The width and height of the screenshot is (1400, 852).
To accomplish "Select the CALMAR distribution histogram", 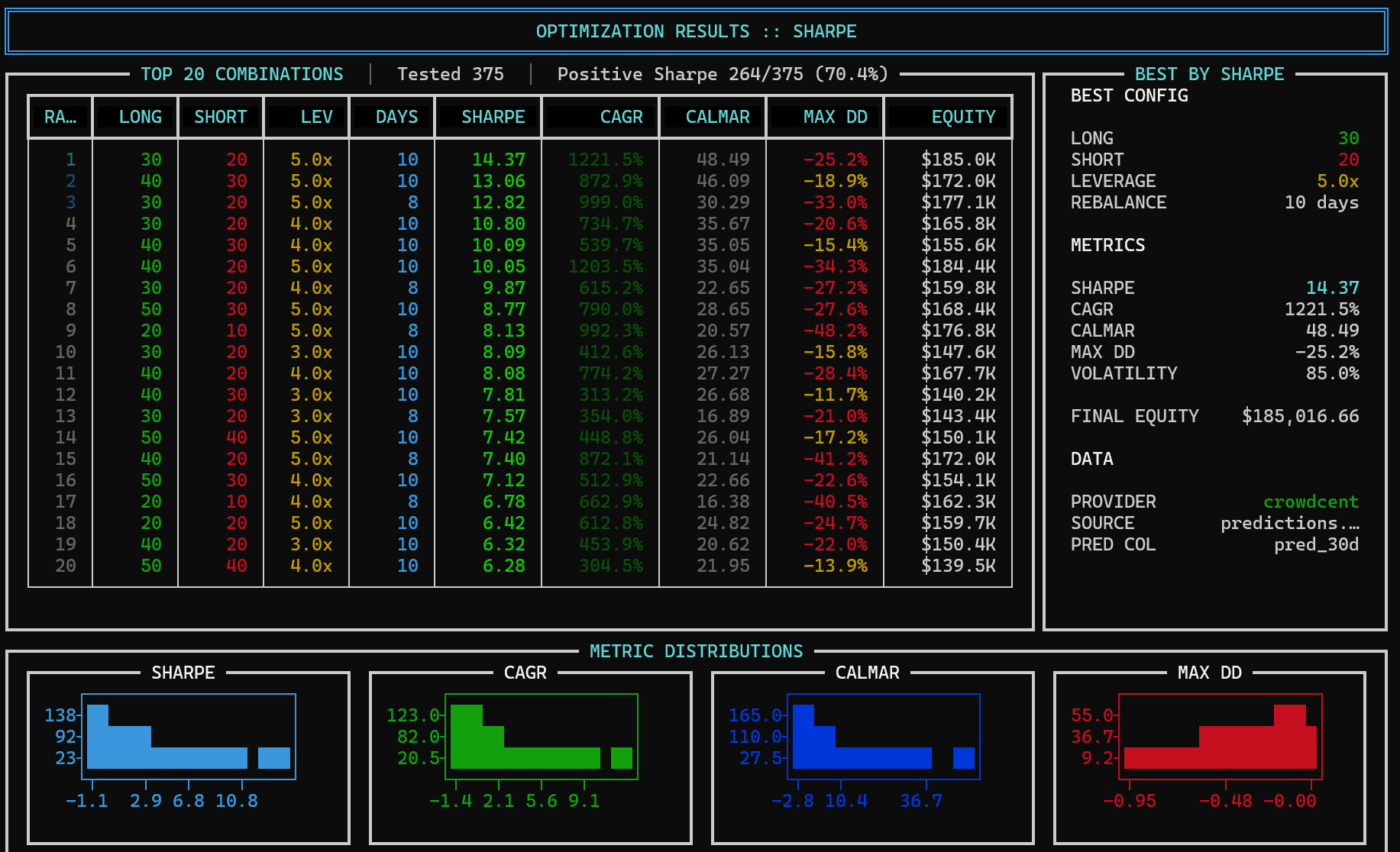I will pyautogui.click(x=883, y=737).
